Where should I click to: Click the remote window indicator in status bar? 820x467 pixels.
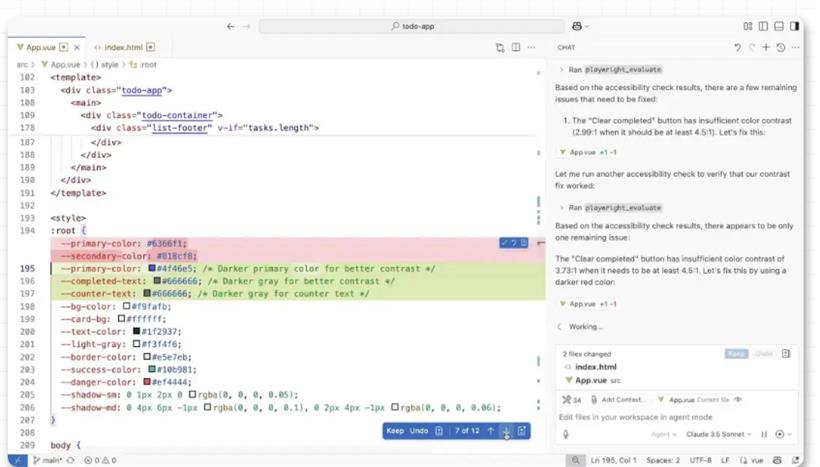(x=17, y=460)
